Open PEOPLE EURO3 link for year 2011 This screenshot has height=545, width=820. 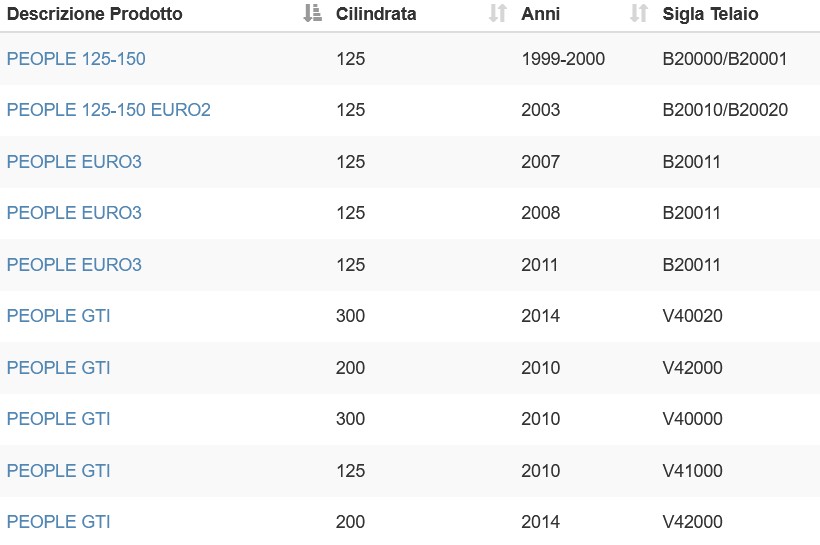(74, 265)
